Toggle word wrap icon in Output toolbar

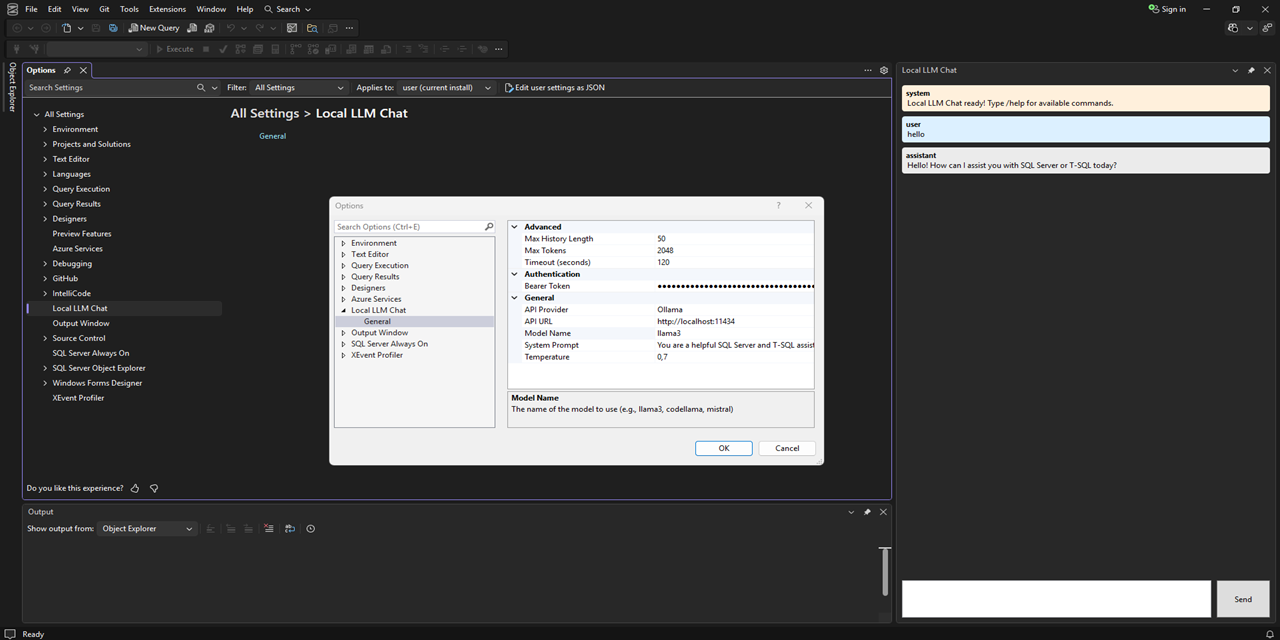click(289, 528)
